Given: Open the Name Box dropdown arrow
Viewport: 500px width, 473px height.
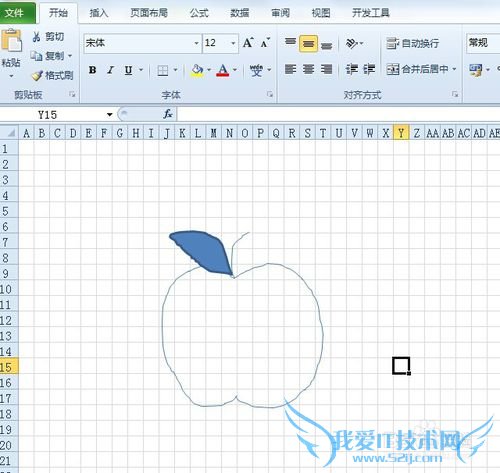Looking at the screenshot, I should coord(110,115).
